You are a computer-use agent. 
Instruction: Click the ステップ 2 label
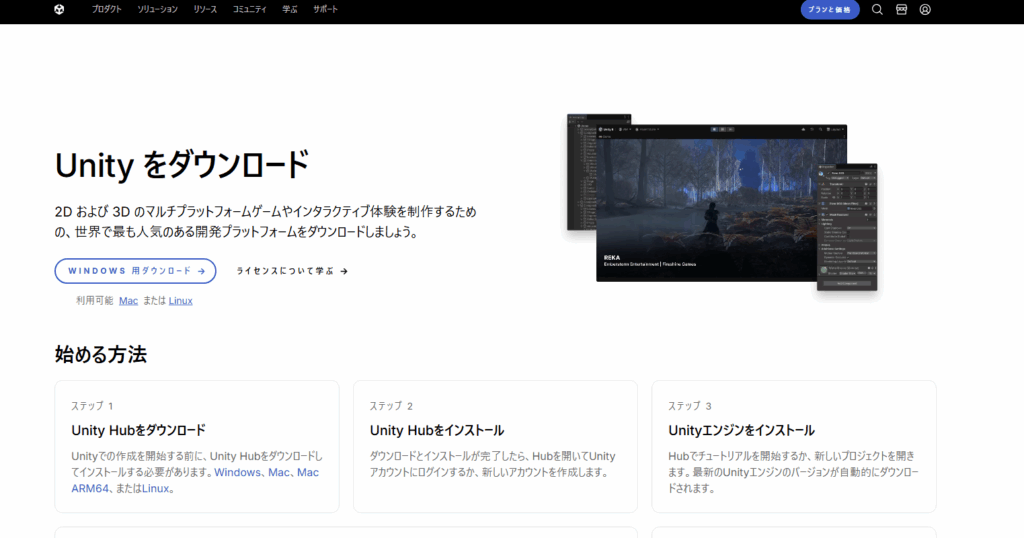391,406
